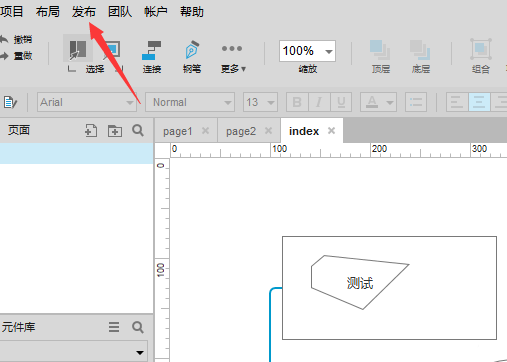Open the Publish (发布) menu
Image resolution: width=507 pixels, height=362 pixels.
tap(84, 12)
